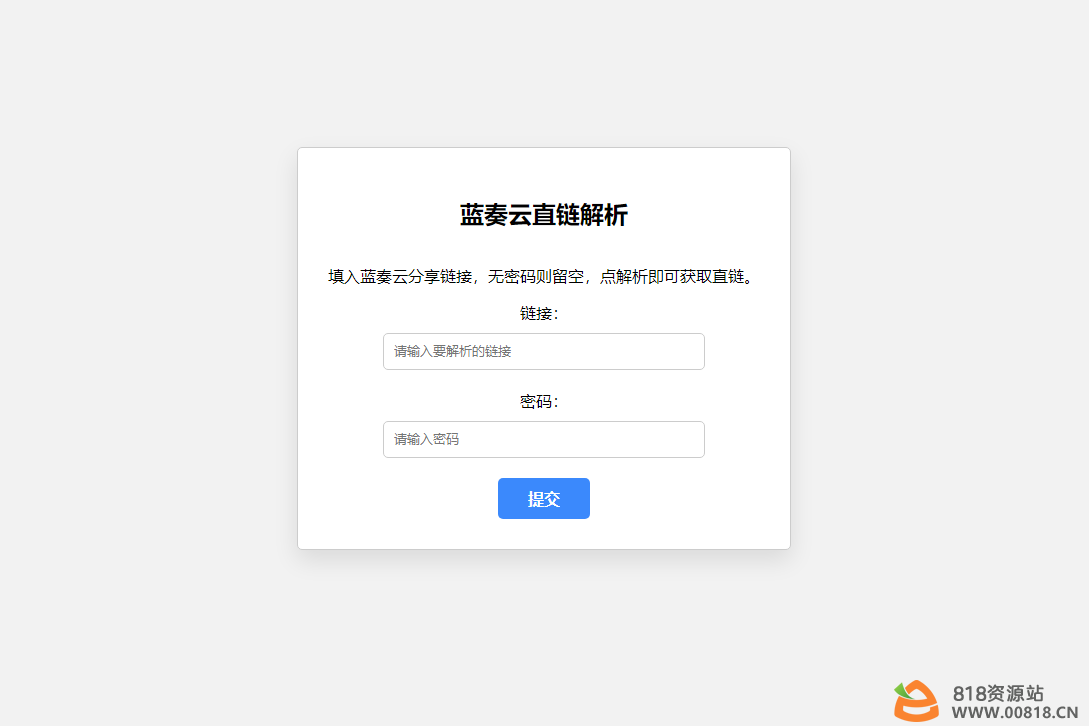Click the 蓝奏云直链解析 heading

(x=544, y=215)
